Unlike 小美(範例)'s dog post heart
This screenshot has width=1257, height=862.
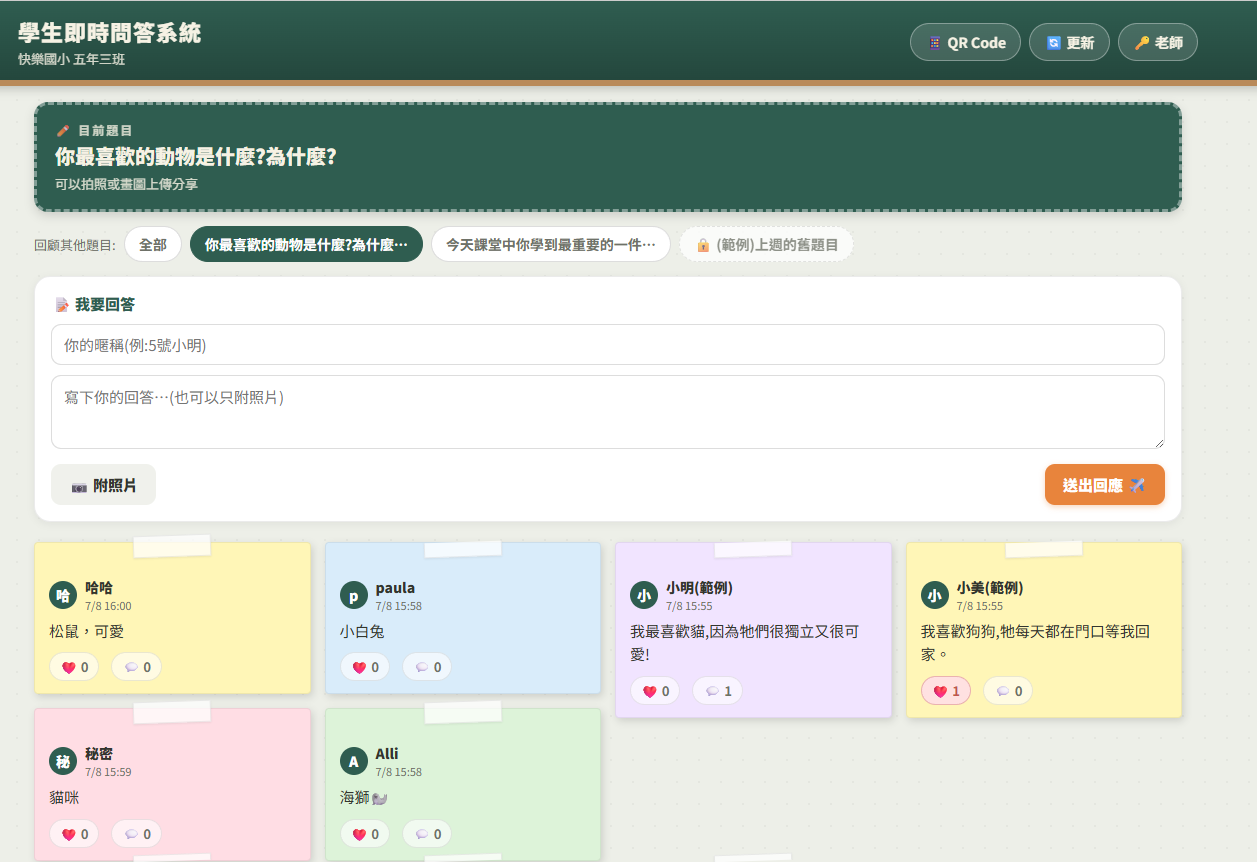pos(946,690)
